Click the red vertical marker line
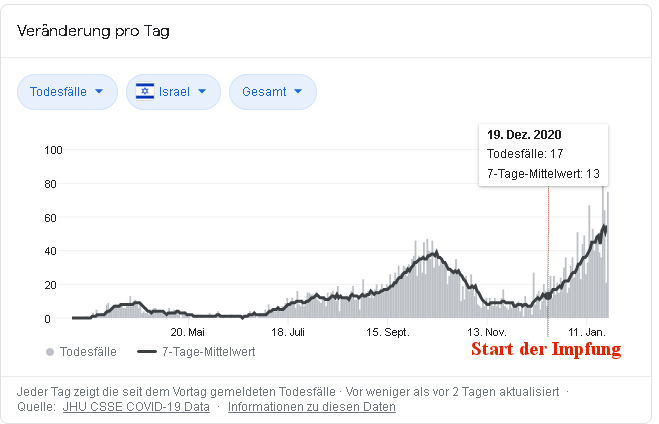 coord(548,261)
